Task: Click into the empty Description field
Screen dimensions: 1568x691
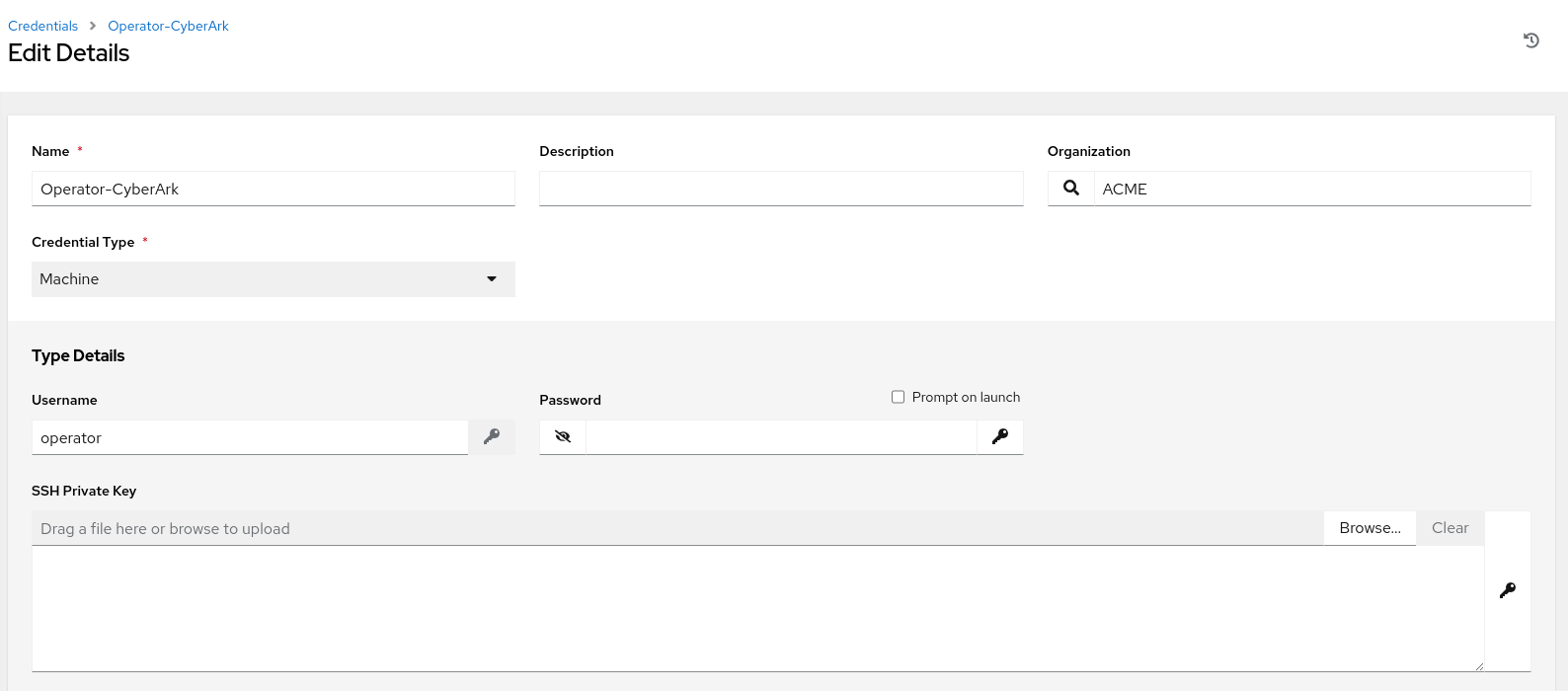Action: click(x=780, y=189)
